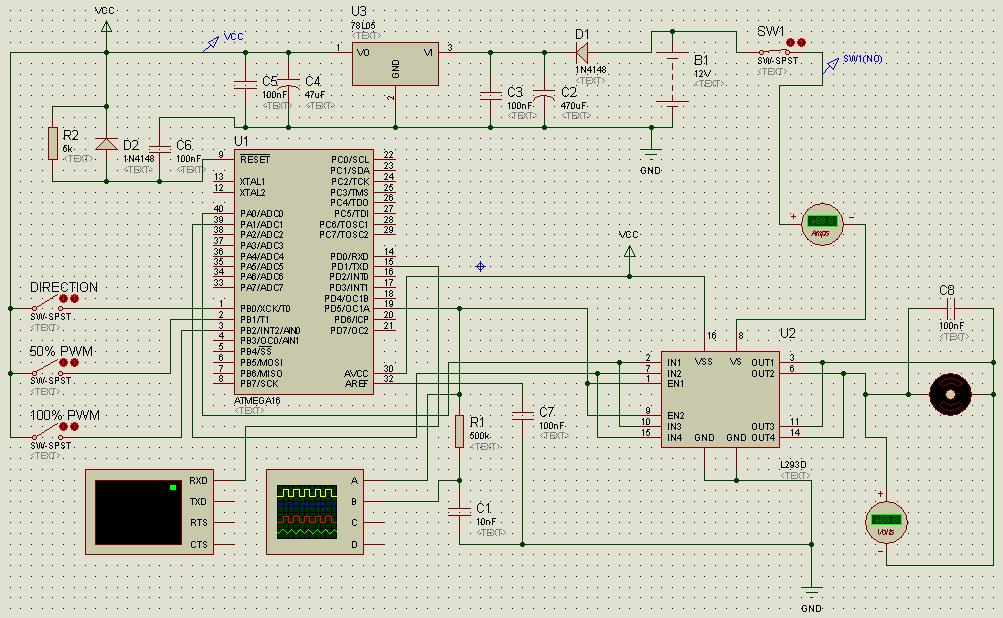Select the DC motor symbol

(x=949, y=393)
